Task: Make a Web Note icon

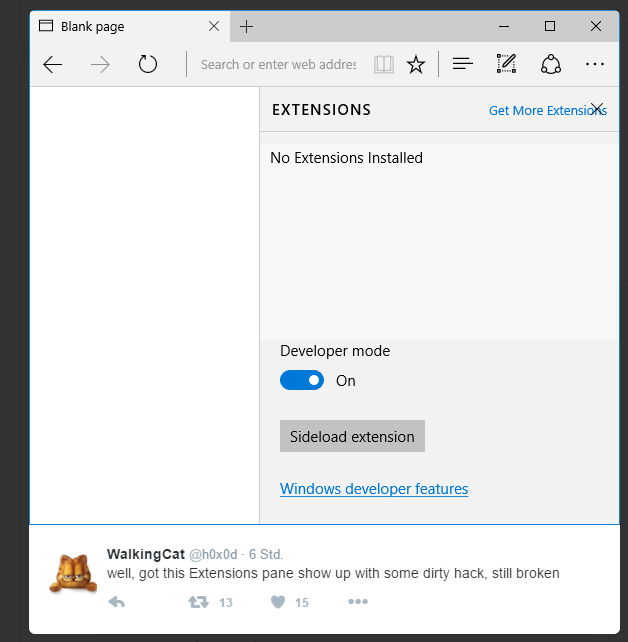Action: point(507,65)
